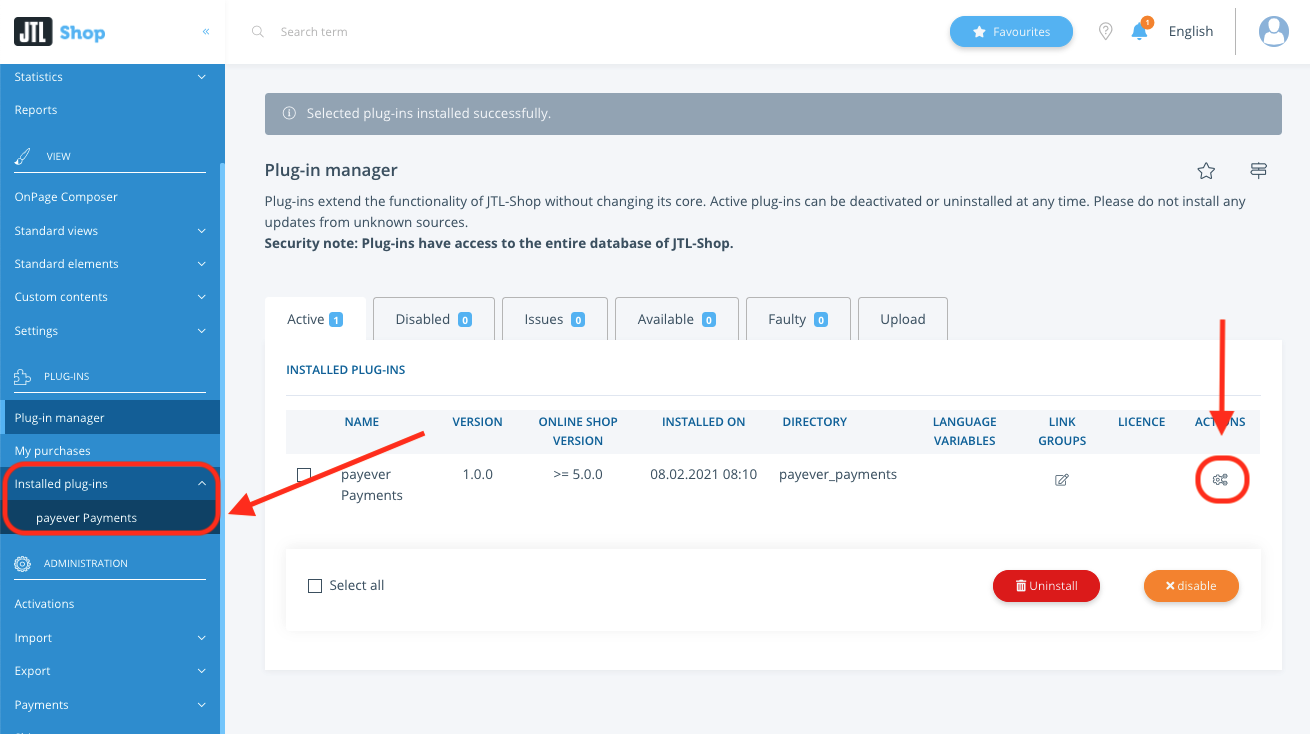The height and width of the screenshot is (734, 1310).
Task: Collapse Installed plug-ins submenu
Action: pos(110,484)
